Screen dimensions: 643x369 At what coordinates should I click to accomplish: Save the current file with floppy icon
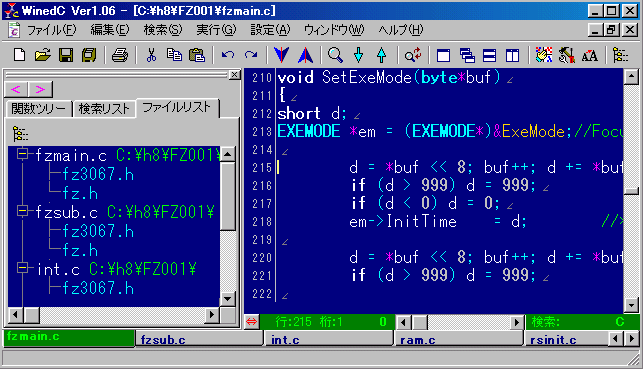coord(66,55)
